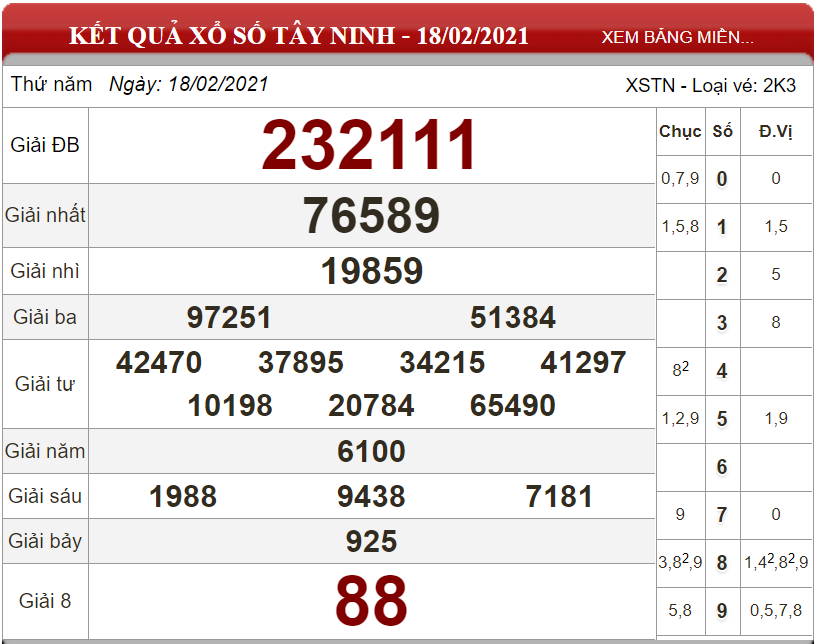Image resolution: width=819 pixels, height=644 pixels.
Task: Select Giải ba number 97251
Action: pyautogui.click(x=229, y=317)
